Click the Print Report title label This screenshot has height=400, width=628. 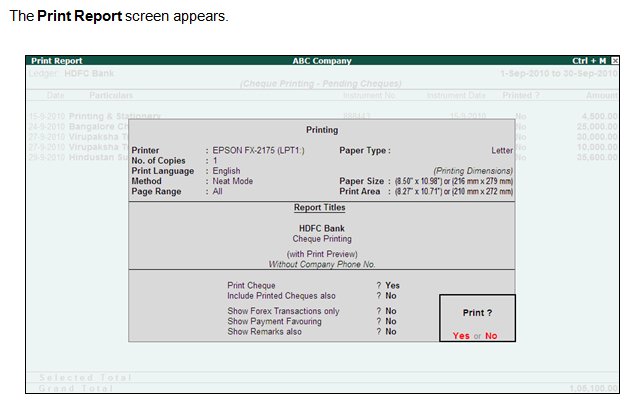pos(57,61)
